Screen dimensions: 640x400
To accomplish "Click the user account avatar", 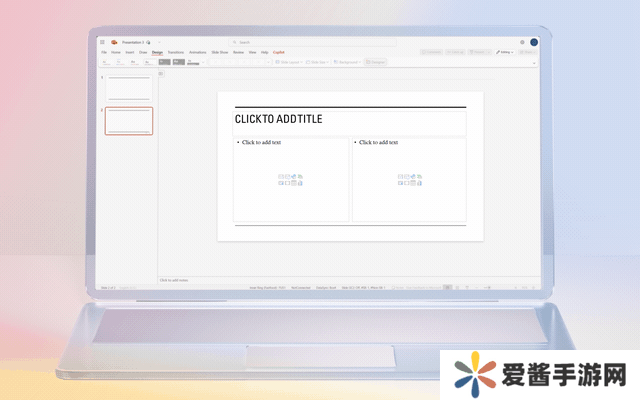I will pos(534,42).
